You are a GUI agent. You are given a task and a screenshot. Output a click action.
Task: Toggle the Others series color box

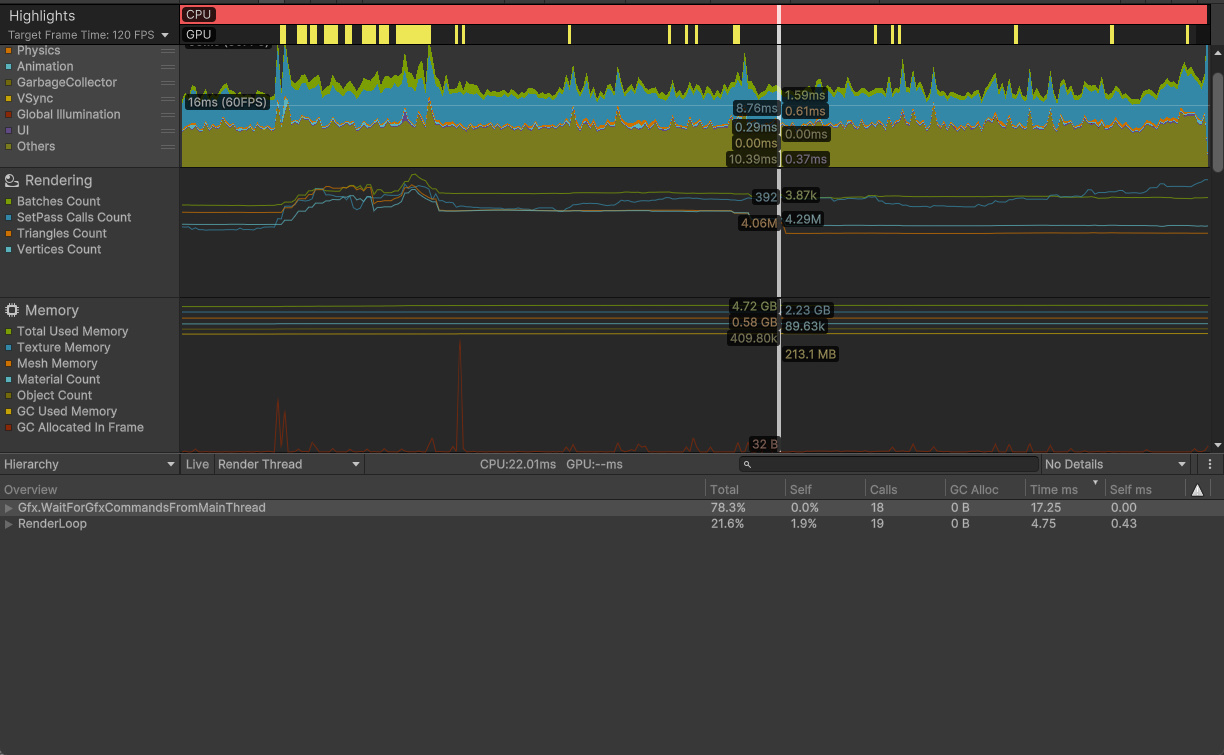(x=9, y=146)
